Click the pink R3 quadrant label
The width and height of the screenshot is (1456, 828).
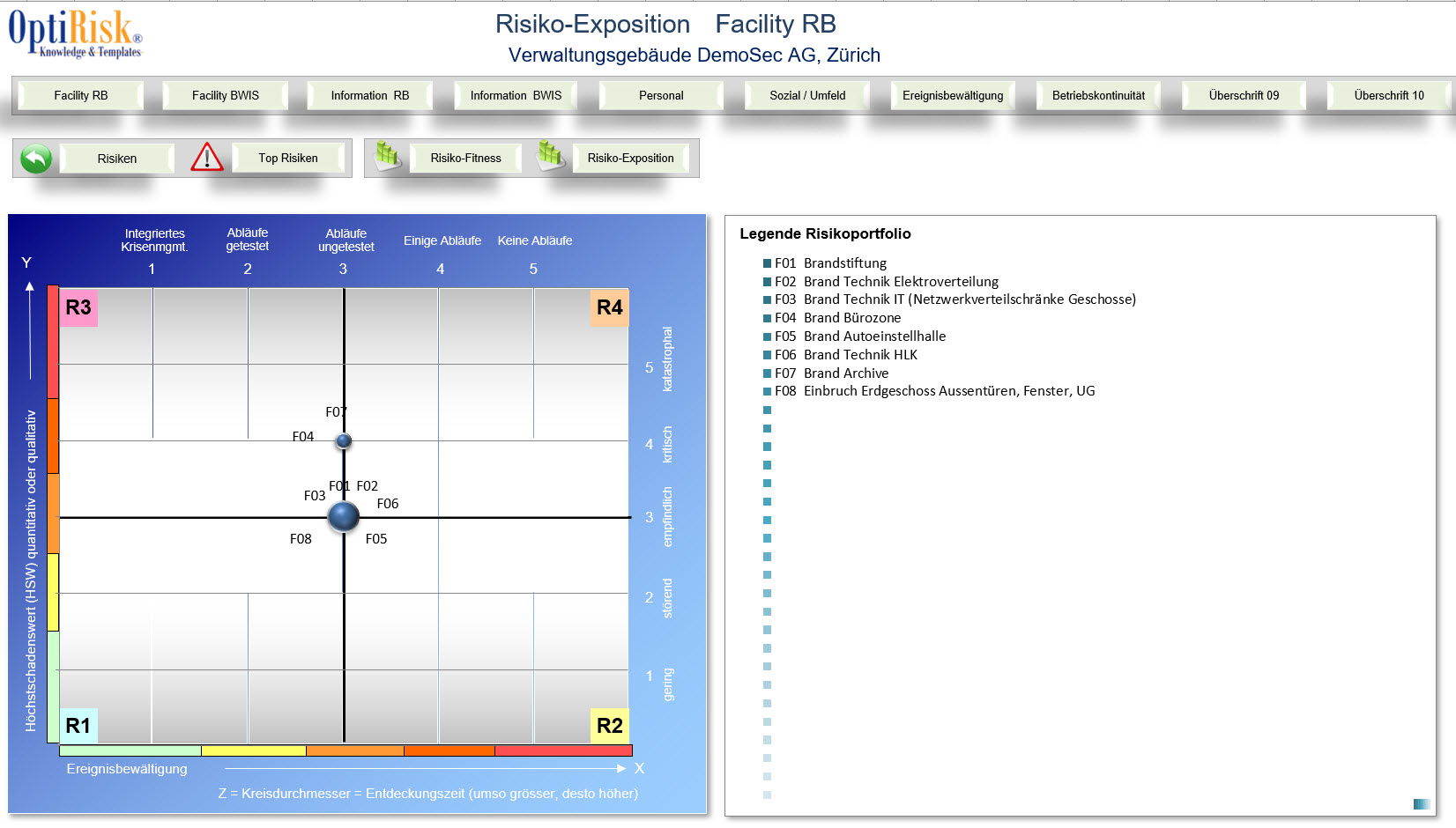[x=78, y=307]
